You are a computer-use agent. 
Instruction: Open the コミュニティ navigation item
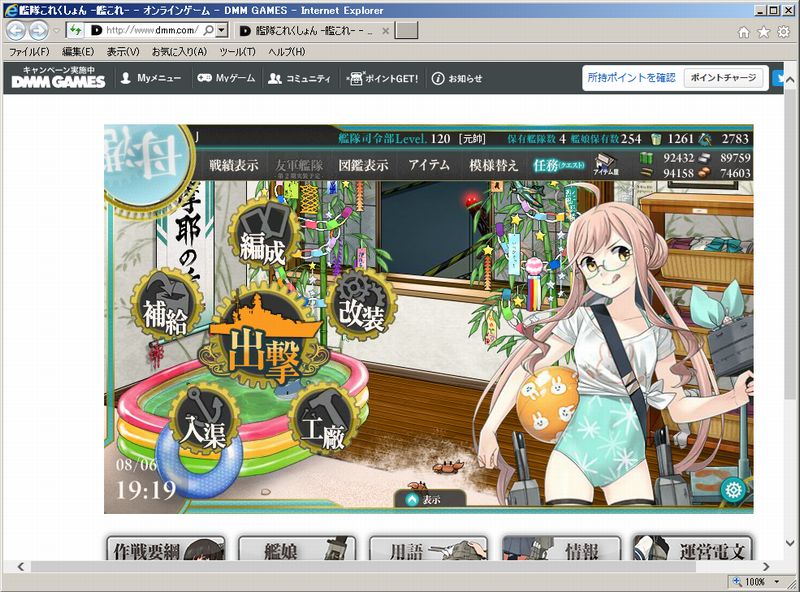pos(299,78)
